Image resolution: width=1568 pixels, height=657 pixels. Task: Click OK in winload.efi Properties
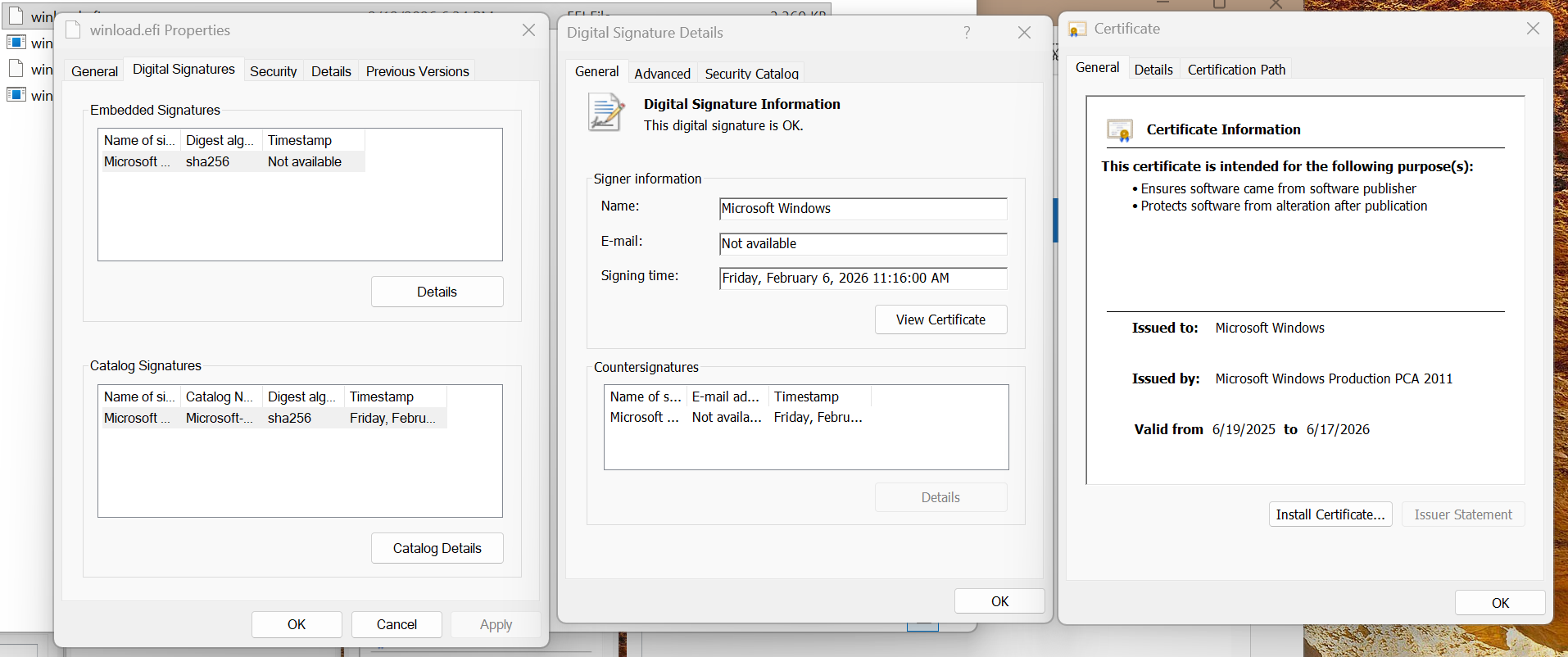pyautogui.click(x=297, y=624)
